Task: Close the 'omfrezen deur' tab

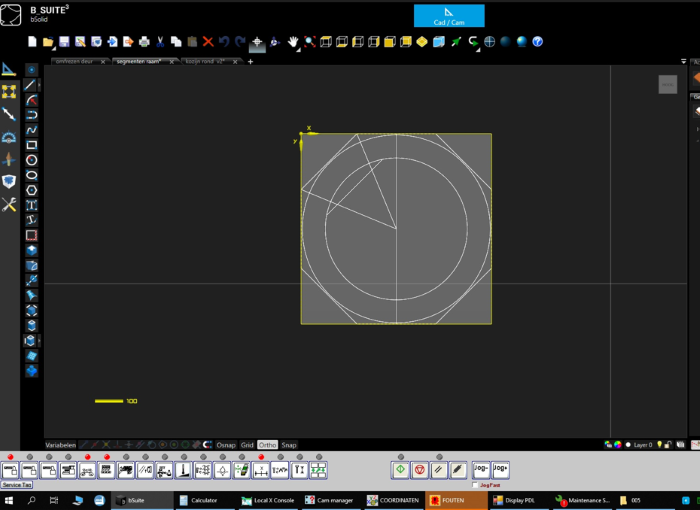Action: click(x=103, y=62)
